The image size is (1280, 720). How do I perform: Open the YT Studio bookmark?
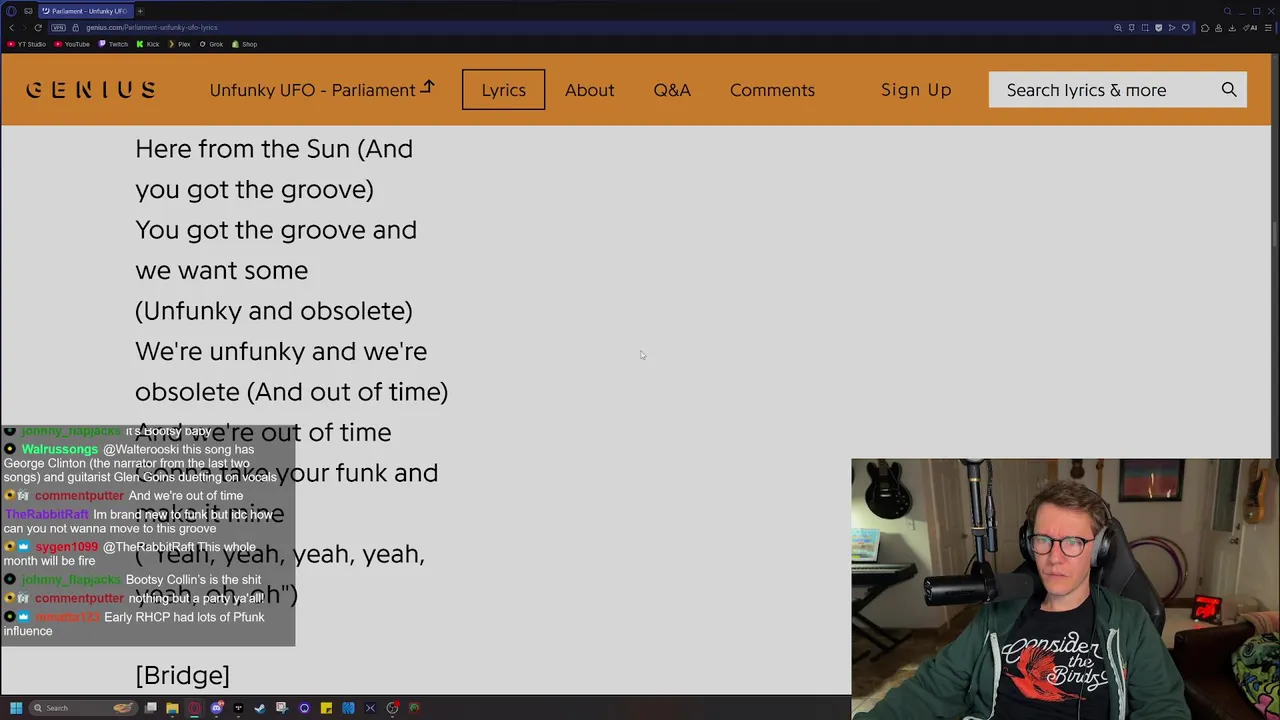tap(27, 44)
